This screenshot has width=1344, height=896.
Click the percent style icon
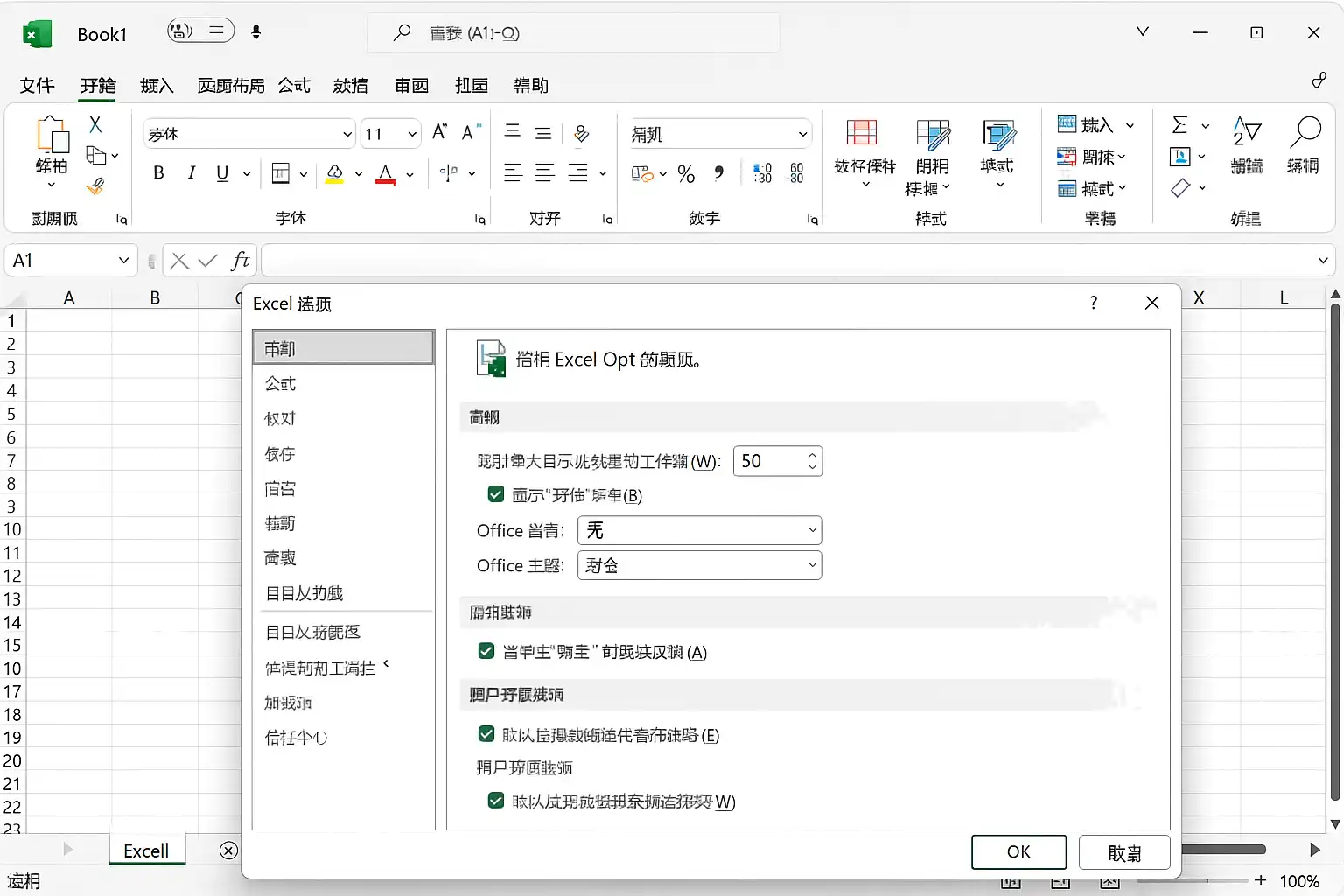pyautogui.click(x=686, y=173)
